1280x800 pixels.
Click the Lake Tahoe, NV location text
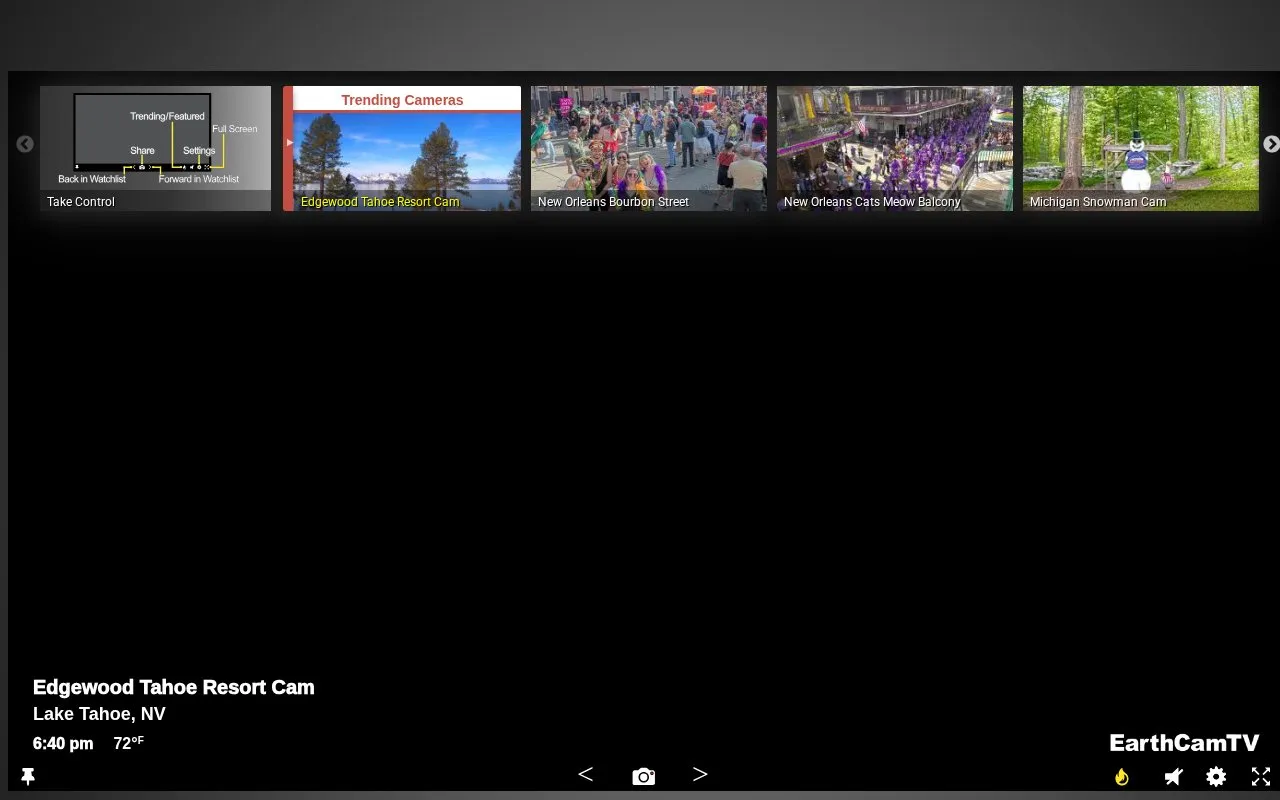(x=99, y=714)
